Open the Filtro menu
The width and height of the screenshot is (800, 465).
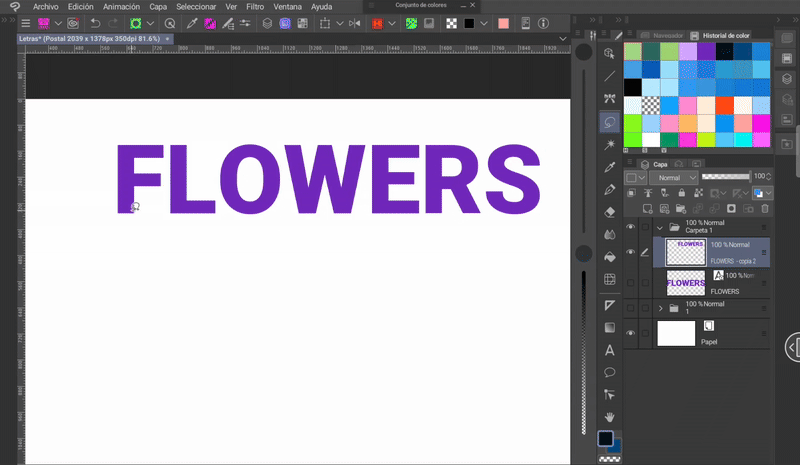(x=255, y=6)
